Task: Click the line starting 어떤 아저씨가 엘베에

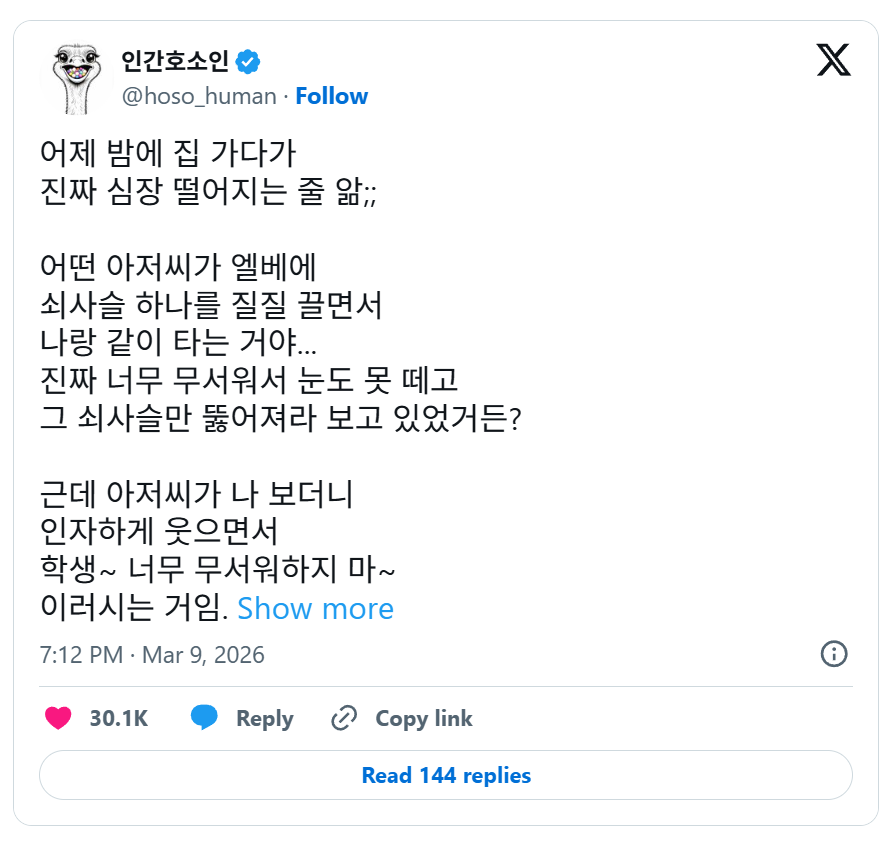Action: pyautogui.click(x=178, y=267)
